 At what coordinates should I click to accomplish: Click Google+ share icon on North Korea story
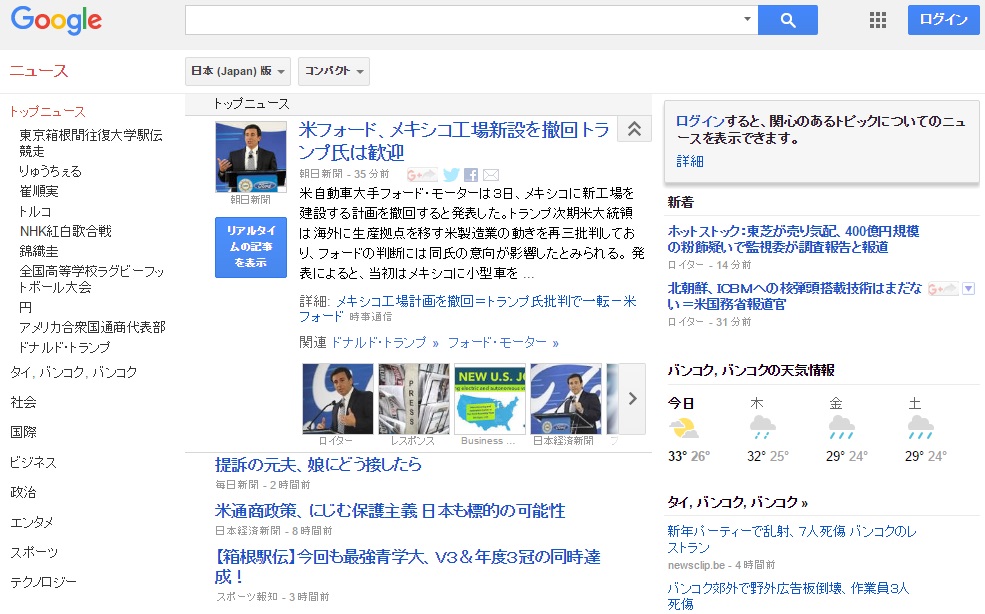(x=943, y=289)
